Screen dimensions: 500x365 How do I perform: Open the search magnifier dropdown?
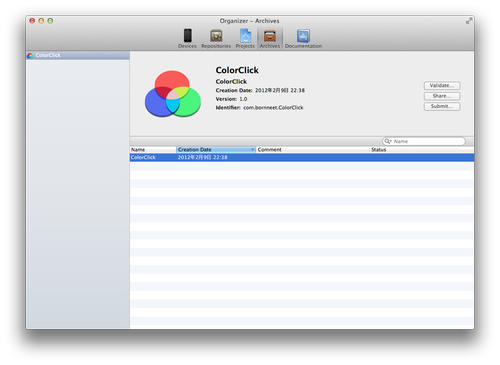(388, 141)
